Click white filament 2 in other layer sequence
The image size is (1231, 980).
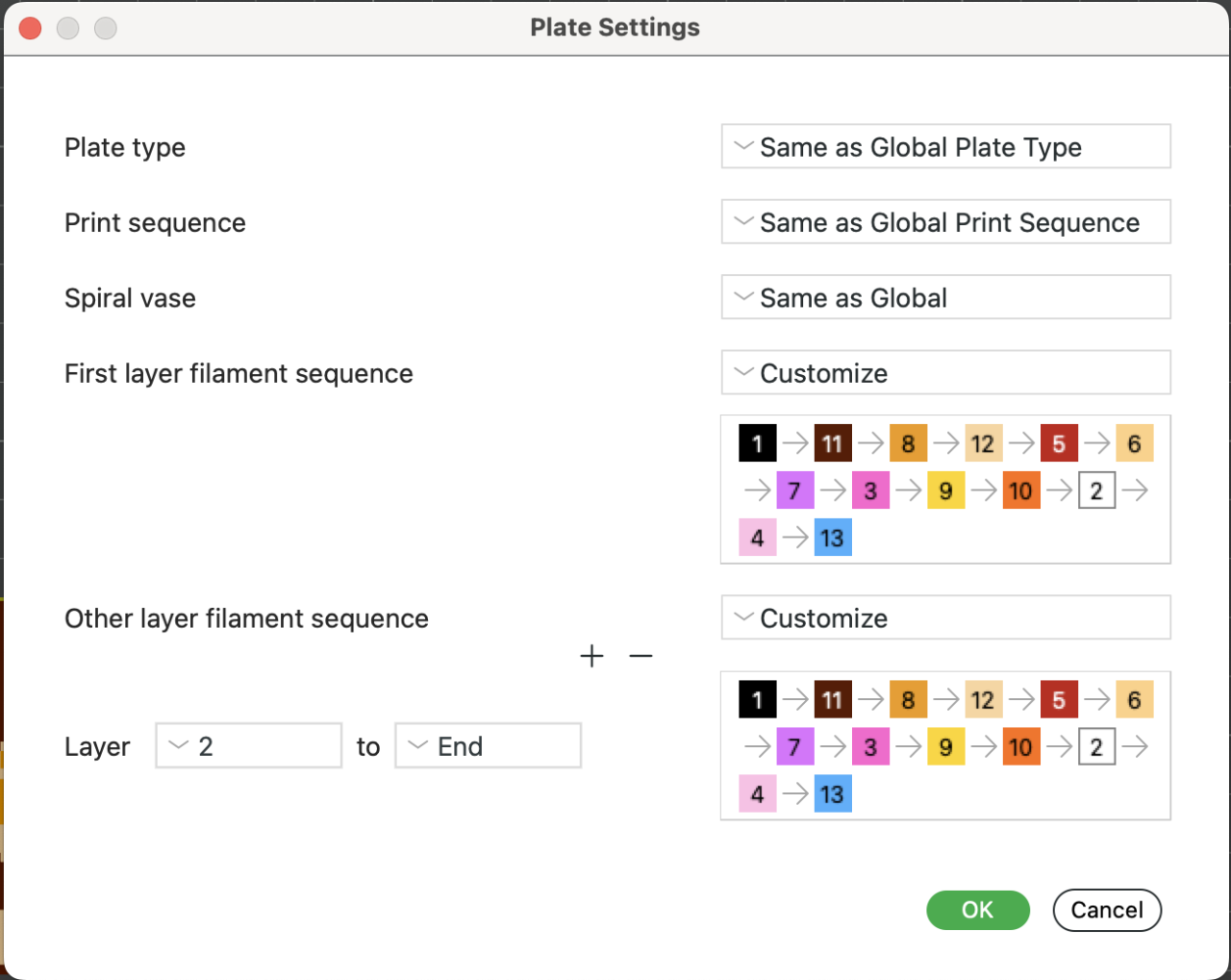click(x=1096, y=746)
